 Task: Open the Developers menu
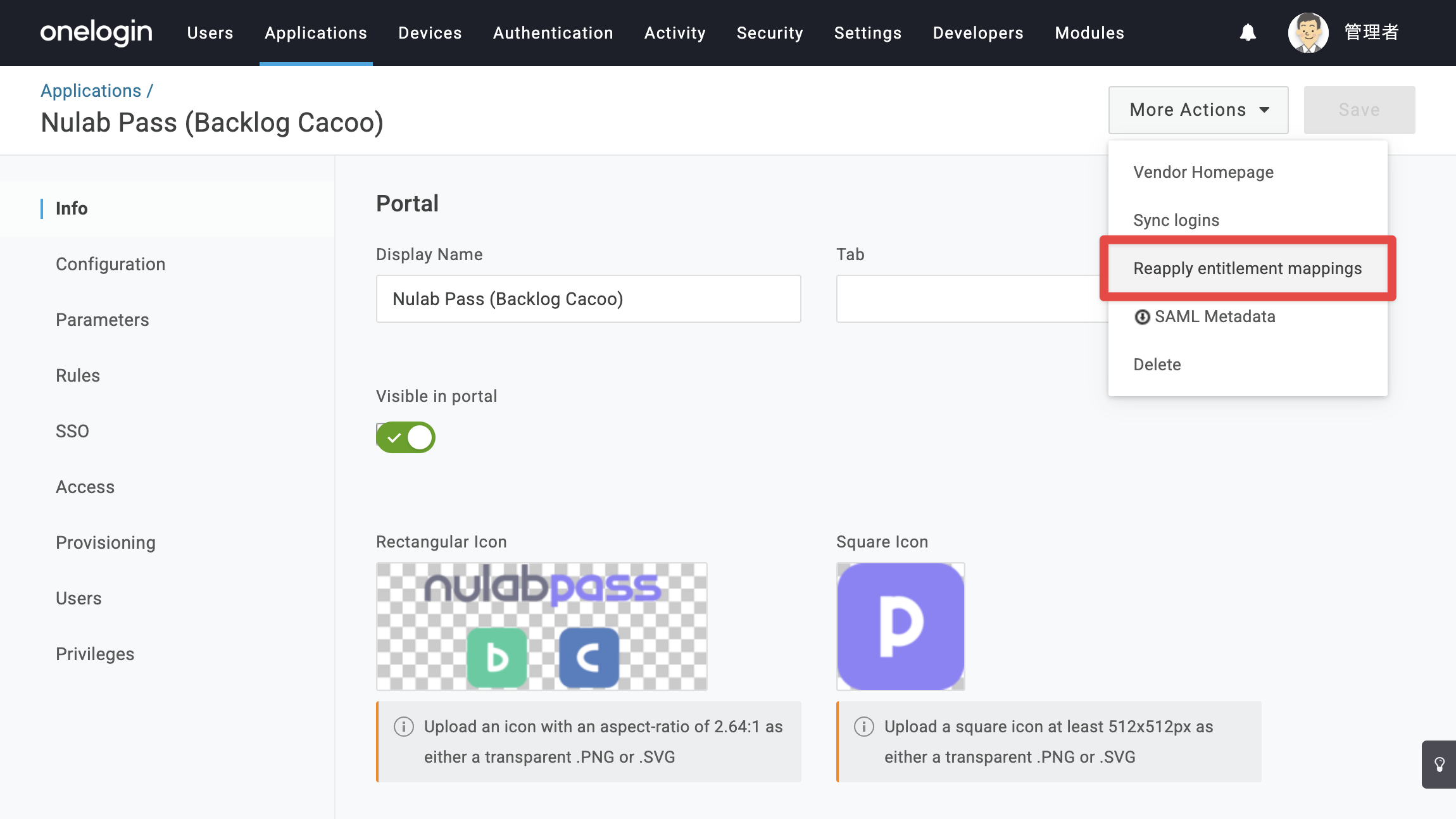tap(978, 33)
